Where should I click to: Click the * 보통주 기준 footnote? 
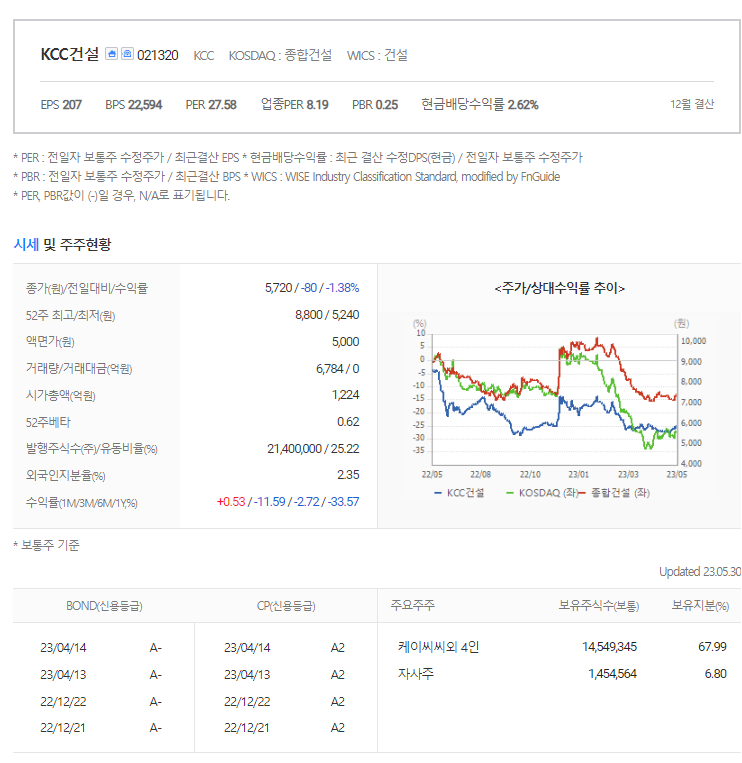(x=47, y=545)
